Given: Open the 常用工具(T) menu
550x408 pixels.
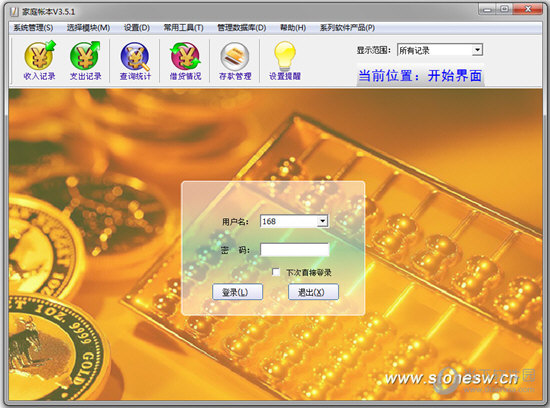Looking at the screenshot, I should click(x=183, y=28).
